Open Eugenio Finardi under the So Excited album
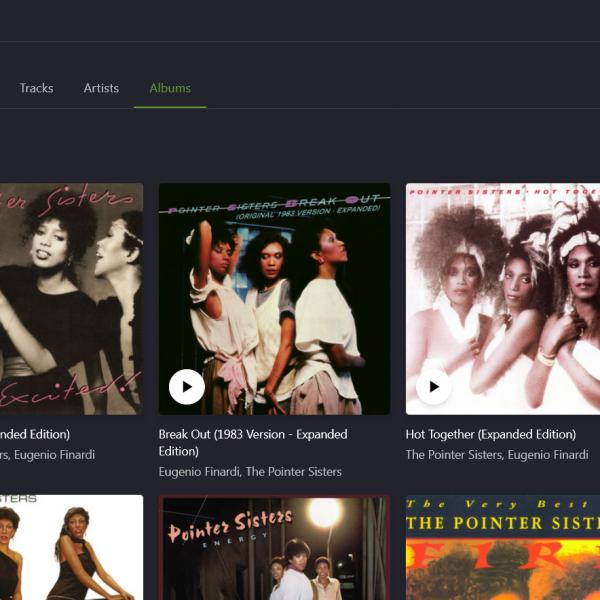The height and width of the screenshot is (600, 600). 54,455
